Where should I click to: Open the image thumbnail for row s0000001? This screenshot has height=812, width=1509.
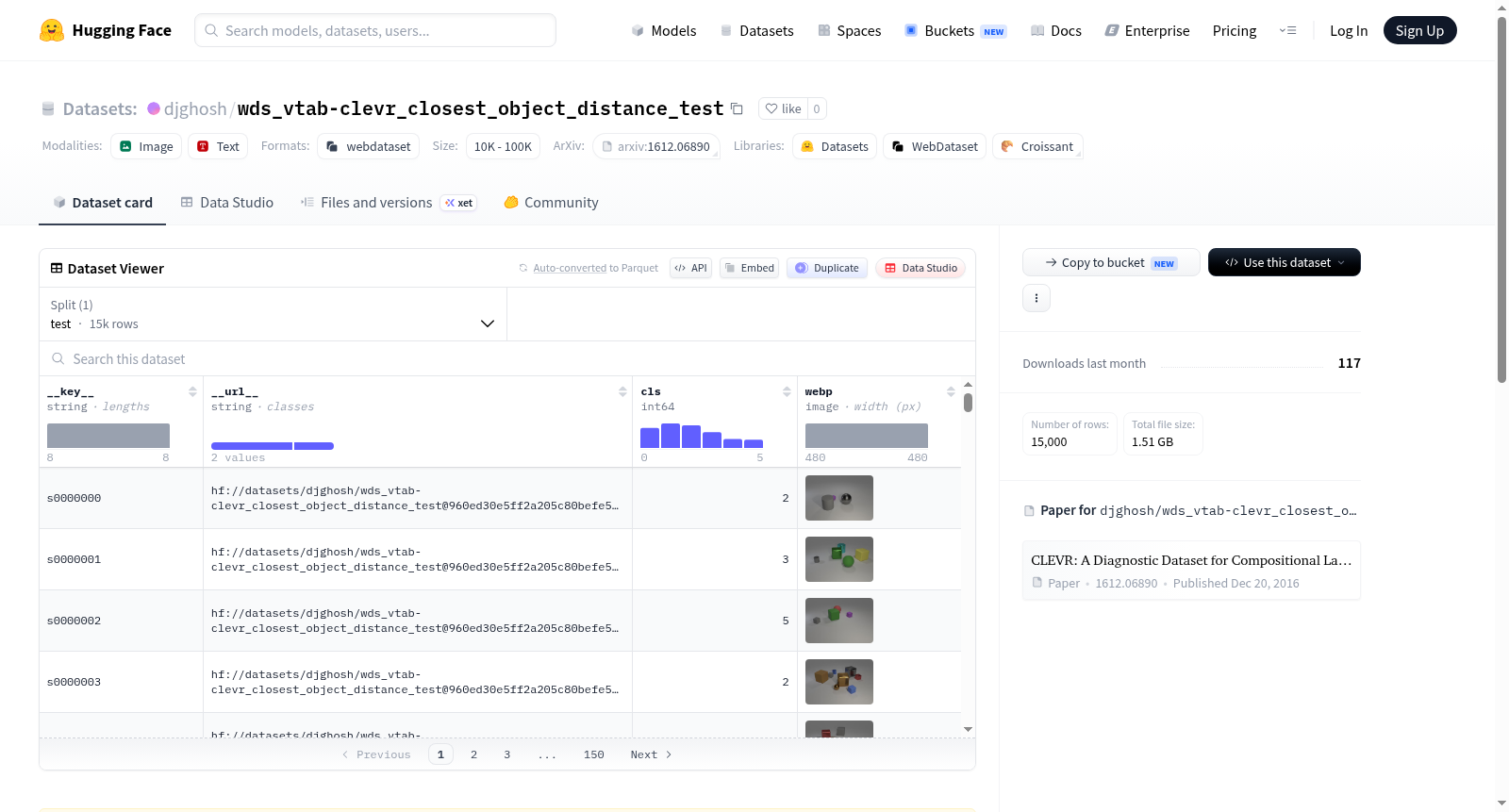point(839,559)
